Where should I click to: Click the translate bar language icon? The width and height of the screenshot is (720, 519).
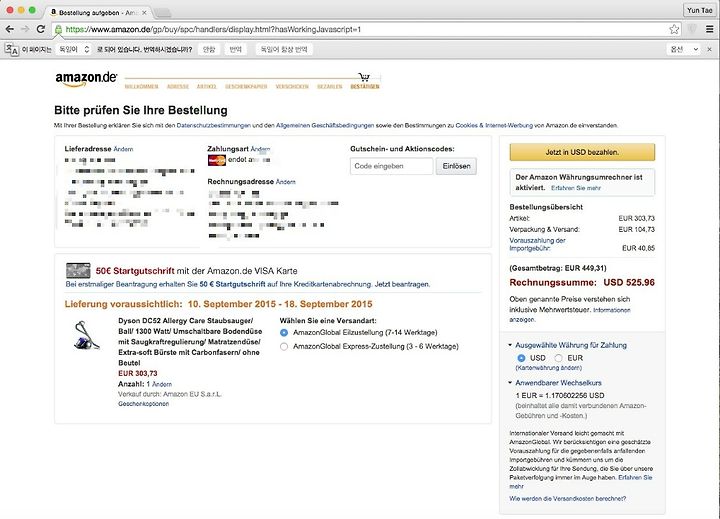point(11,49)
